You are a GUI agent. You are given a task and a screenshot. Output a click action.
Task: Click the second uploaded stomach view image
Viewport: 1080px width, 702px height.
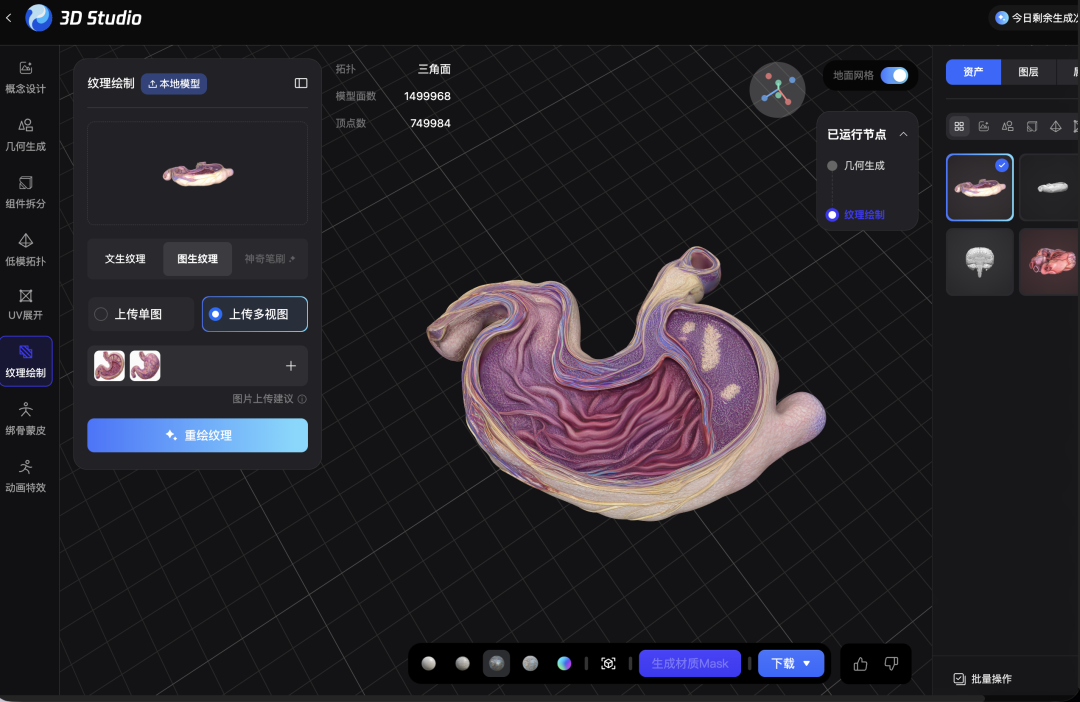point(145,366)
